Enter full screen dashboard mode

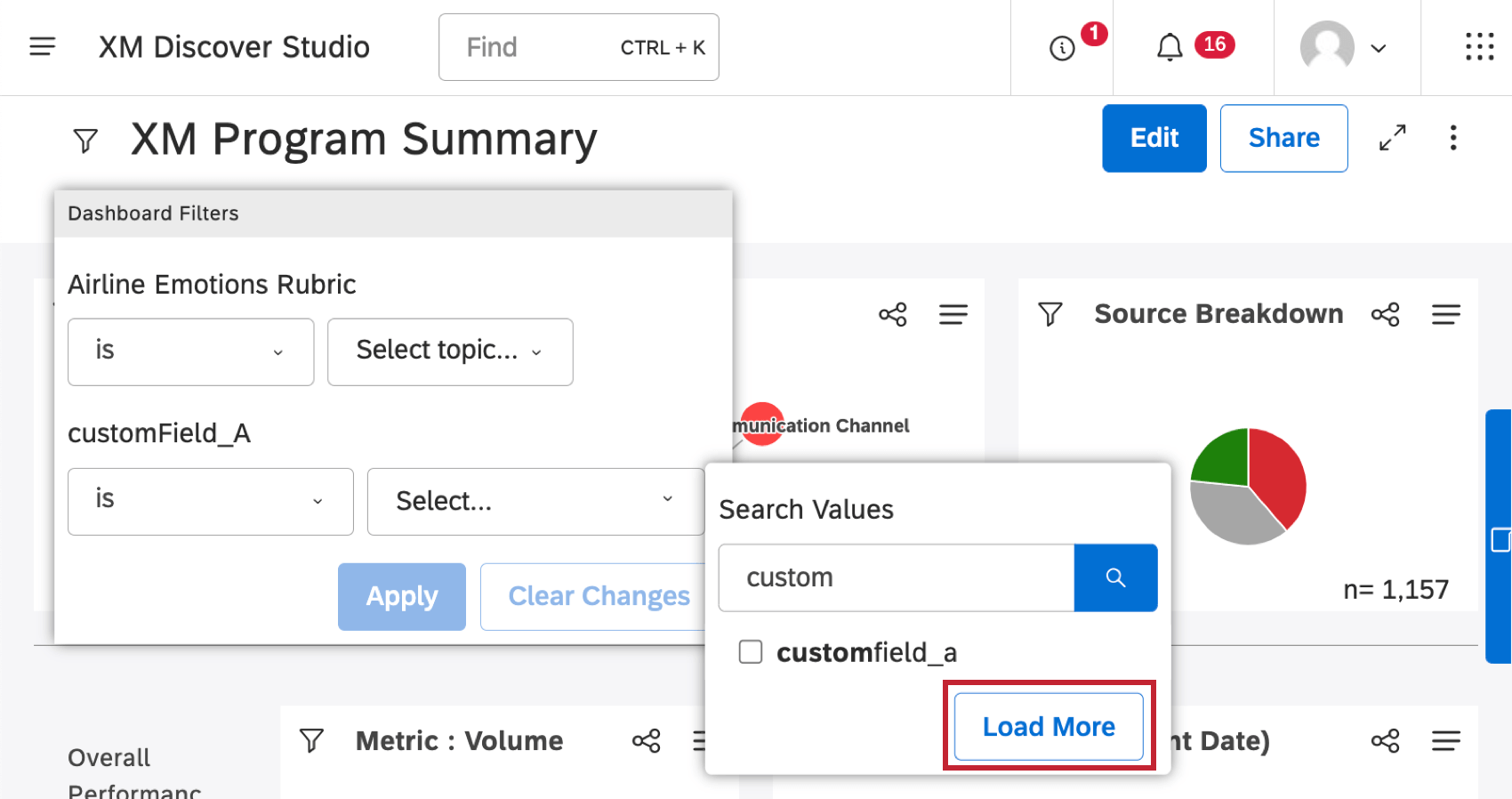(1392, 138)
